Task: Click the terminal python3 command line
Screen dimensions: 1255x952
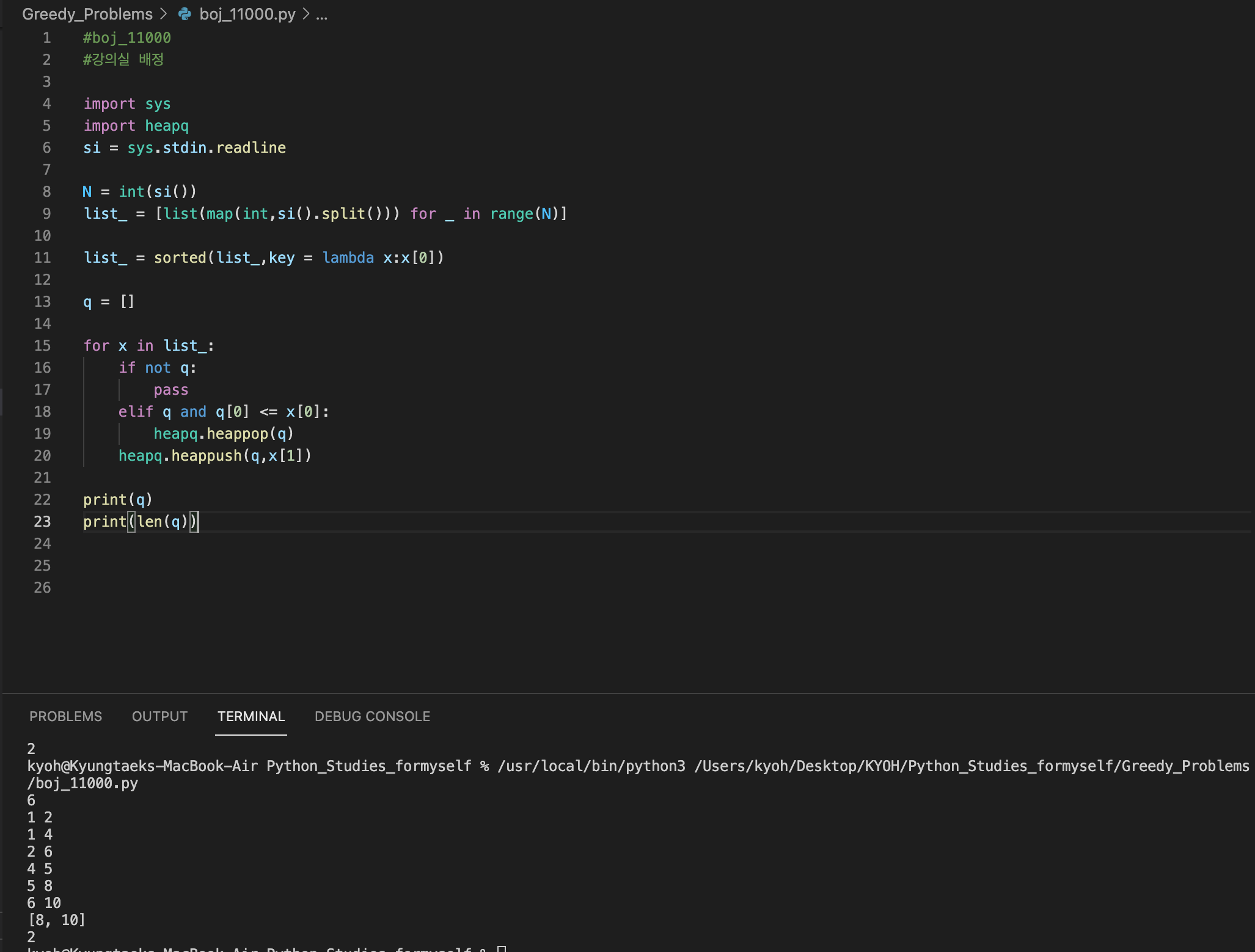Action: tap(638, 774)
